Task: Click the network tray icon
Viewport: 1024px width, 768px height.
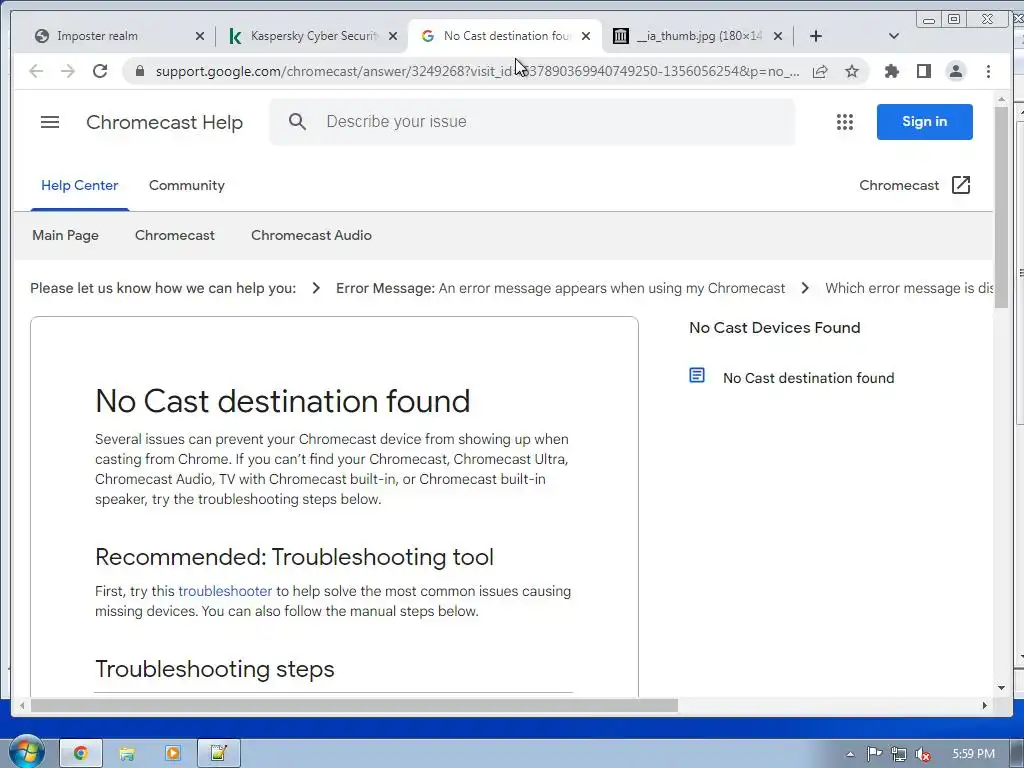Action: coord(899,754)
